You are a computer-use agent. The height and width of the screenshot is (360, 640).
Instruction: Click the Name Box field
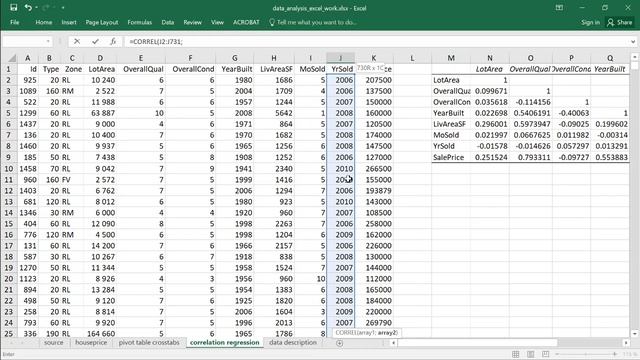[x=24, y=41]
